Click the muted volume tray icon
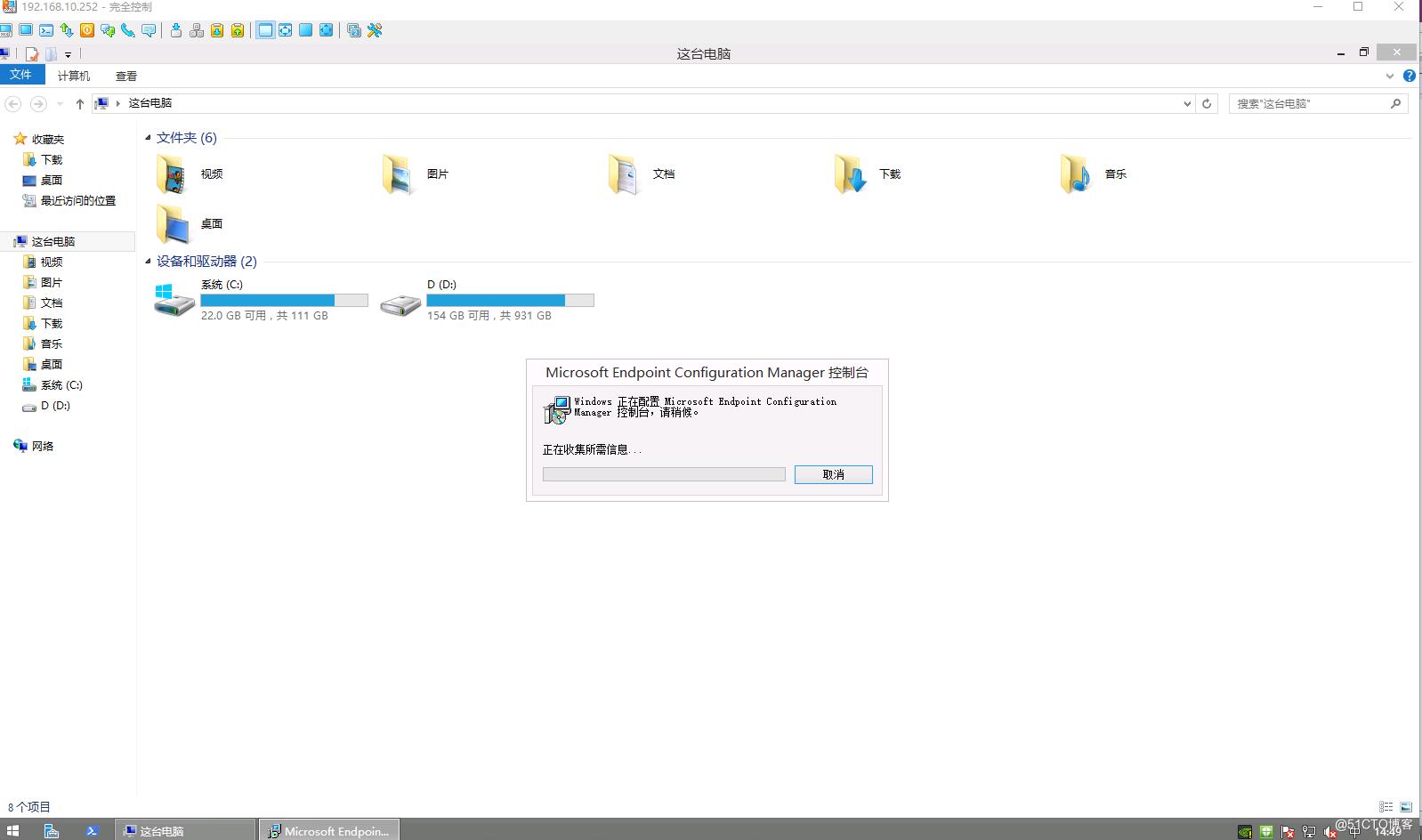The height and width of the screenshot is (840, 1422). click(x=1330, y=832)
